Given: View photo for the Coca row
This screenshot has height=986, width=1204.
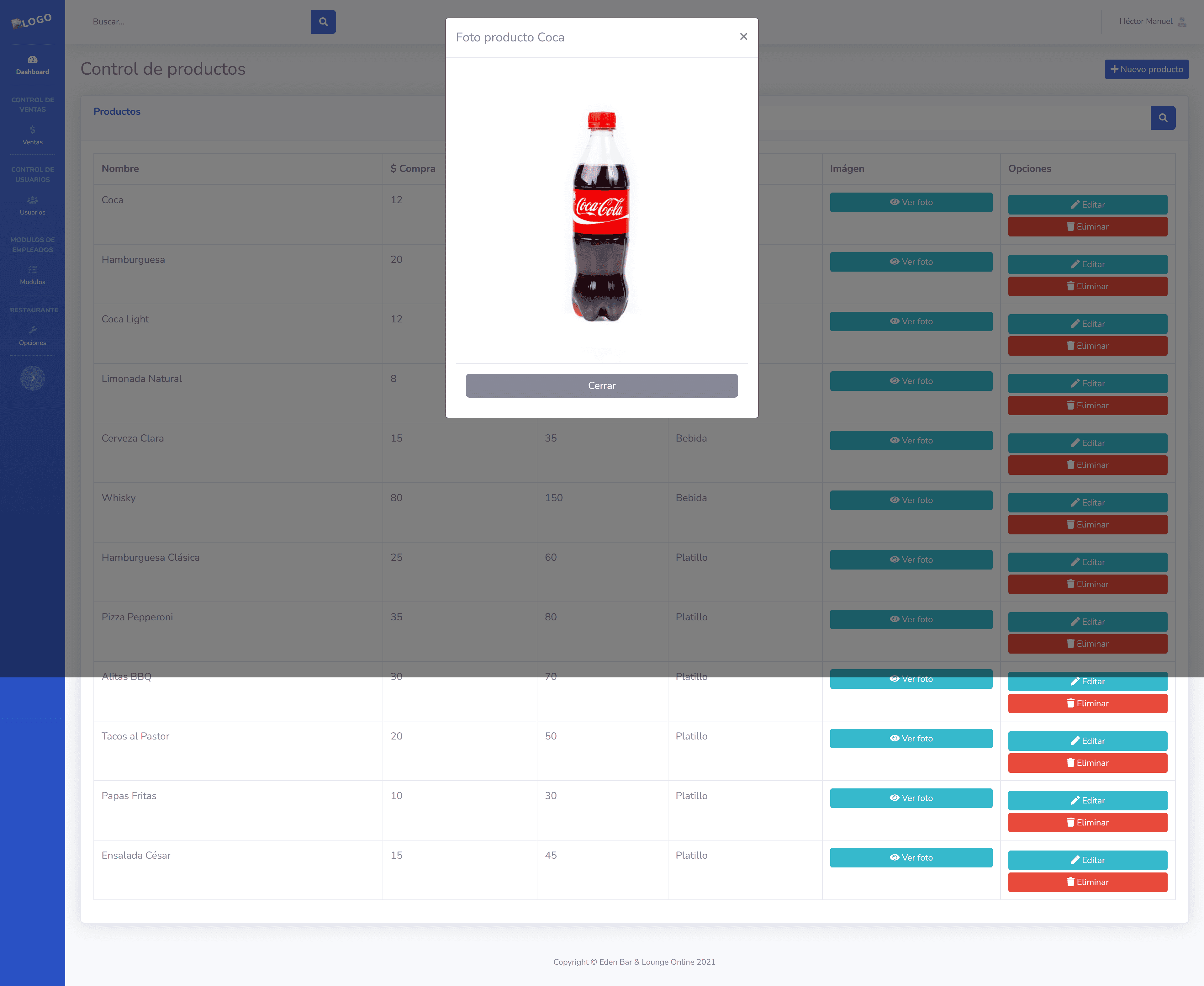Looking at the screenshot, I should point(911,202).
